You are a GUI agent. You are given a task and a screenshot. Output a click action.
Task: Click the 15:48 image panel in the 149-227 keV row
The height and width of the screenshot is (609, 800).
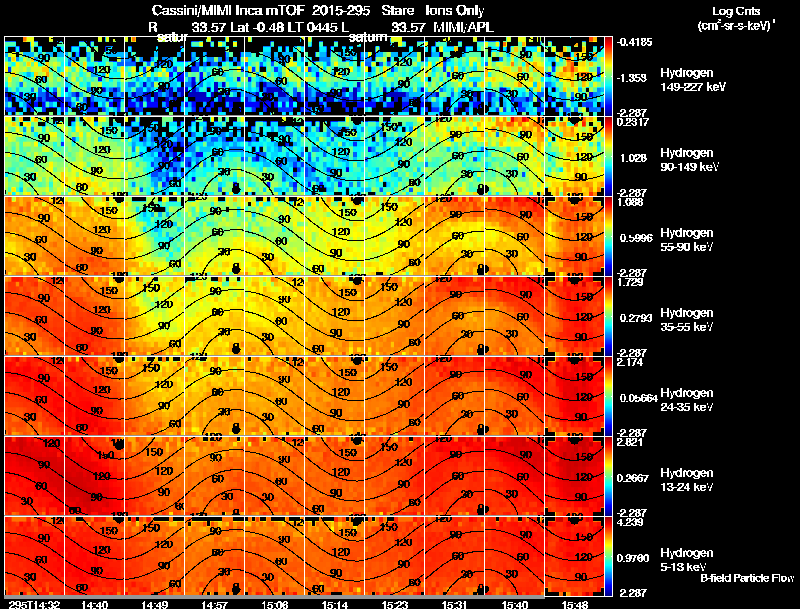coord(574,76)
